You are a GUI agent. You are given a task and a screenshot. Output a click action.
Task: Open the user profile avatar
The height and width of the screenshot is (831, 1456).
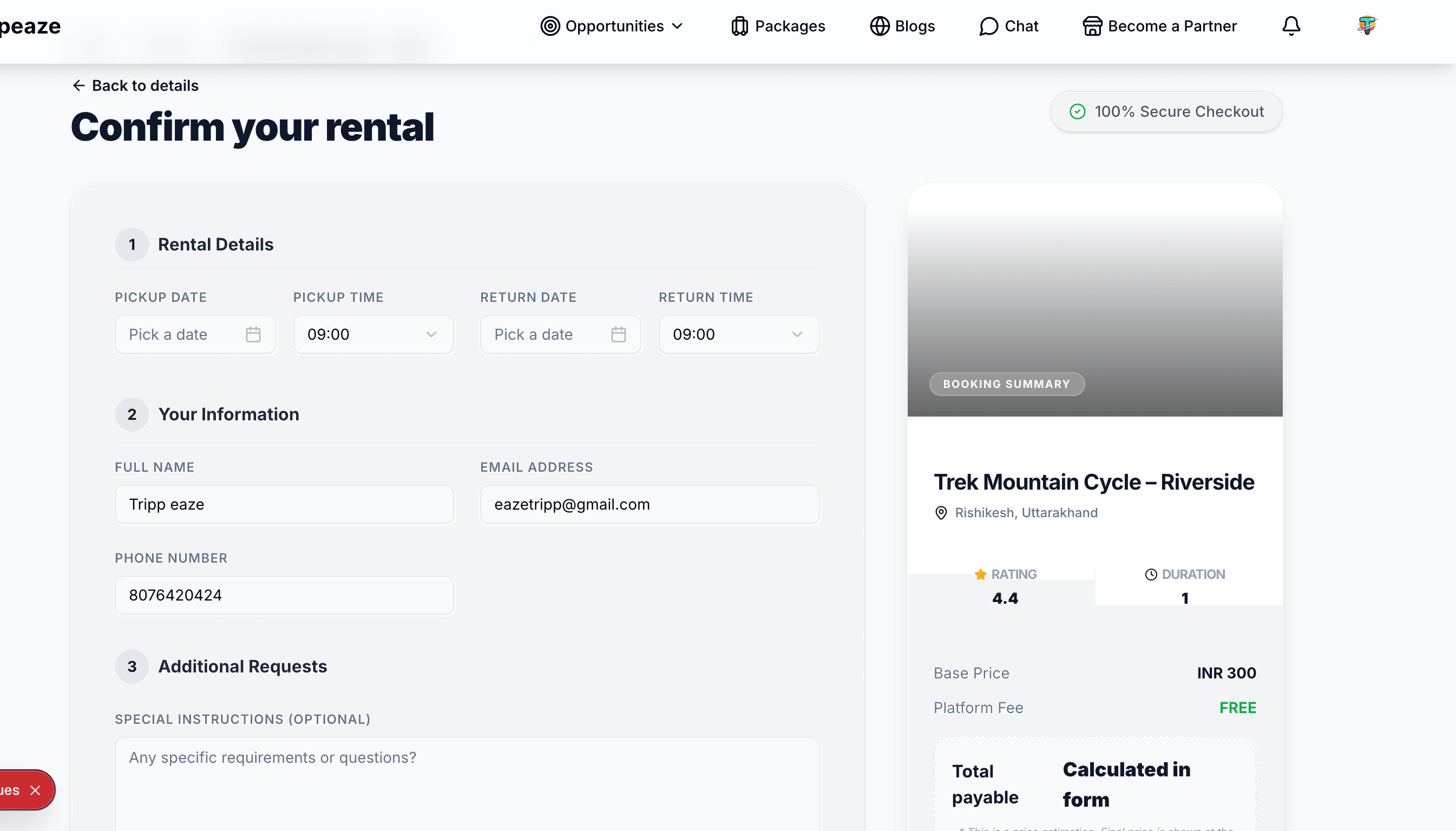[x=1367, y=25]
